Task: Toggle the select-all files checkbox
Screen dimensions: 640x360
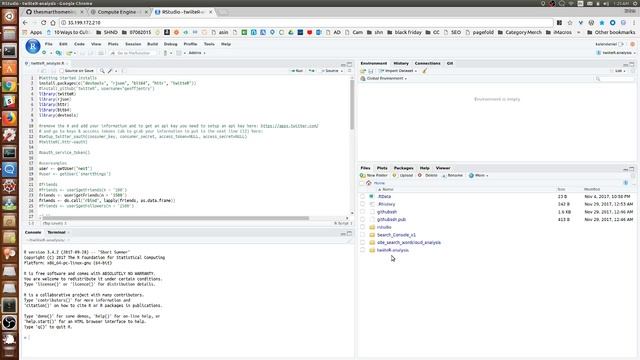Action: point(362,183)
